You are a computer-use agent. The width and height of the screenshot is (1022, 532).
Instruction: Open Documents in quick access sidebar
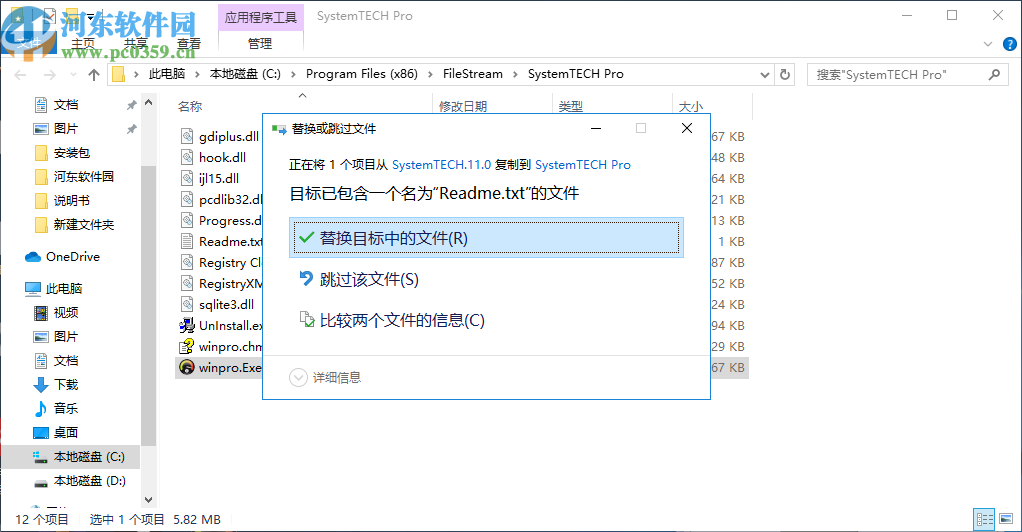[x=66, y=104]
